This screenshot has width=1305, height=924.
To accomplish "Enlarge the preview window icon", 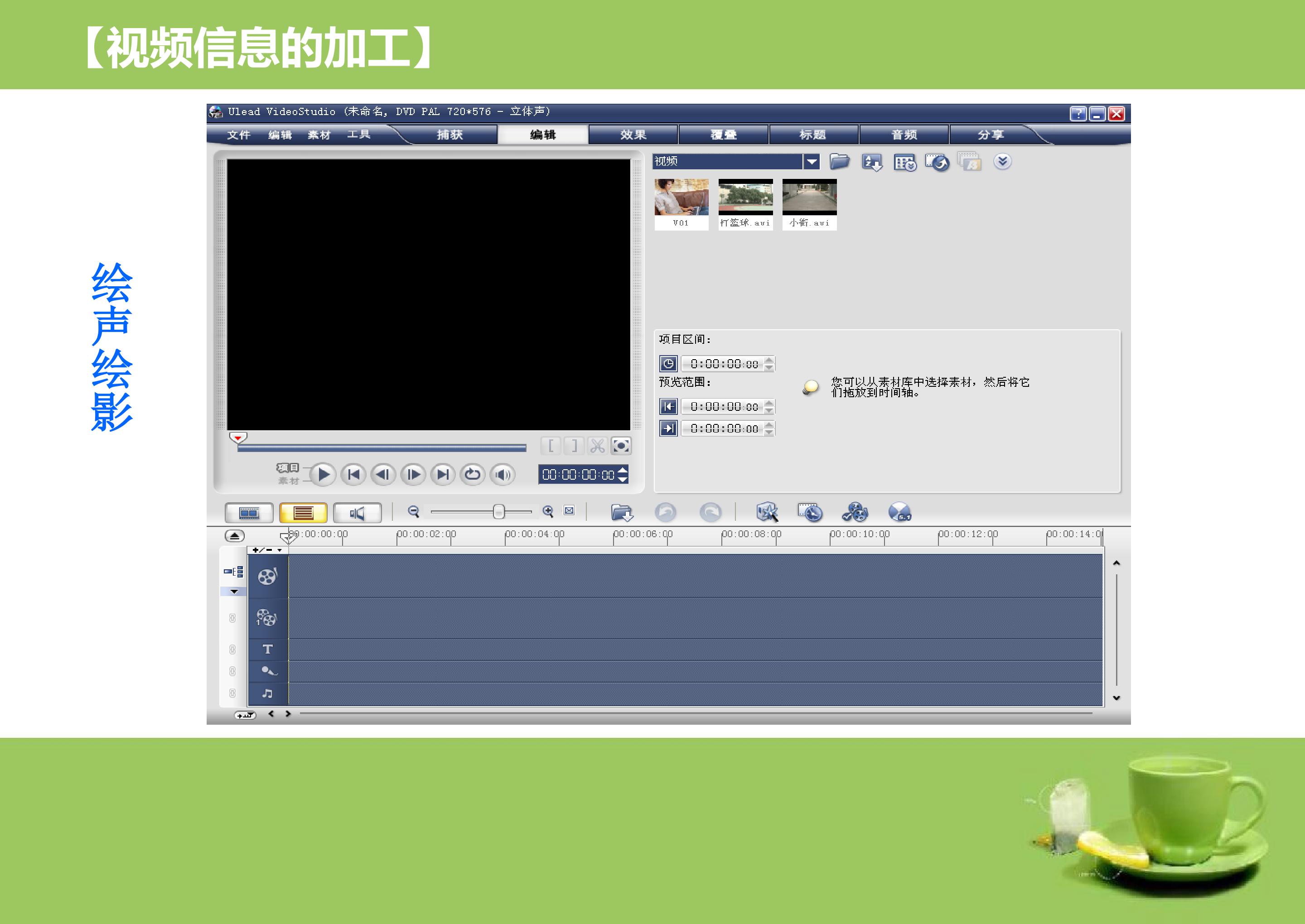I will click(621, 446).
